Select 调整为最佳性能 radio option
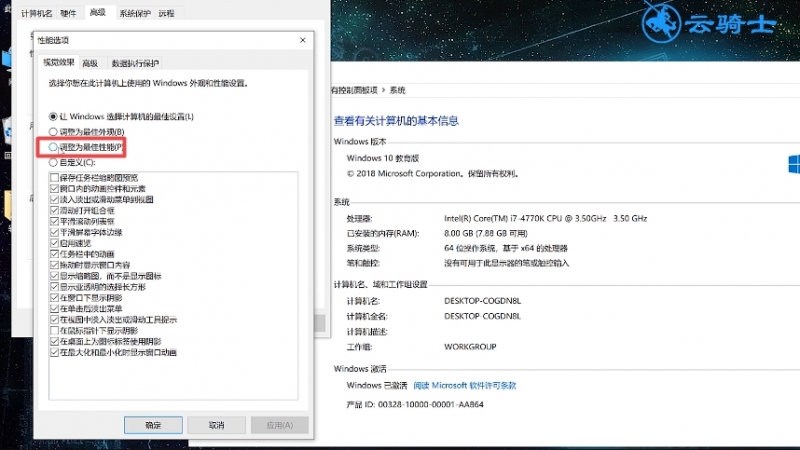The height and width of the screenshot is (450, 800). [x=53, y=147]
